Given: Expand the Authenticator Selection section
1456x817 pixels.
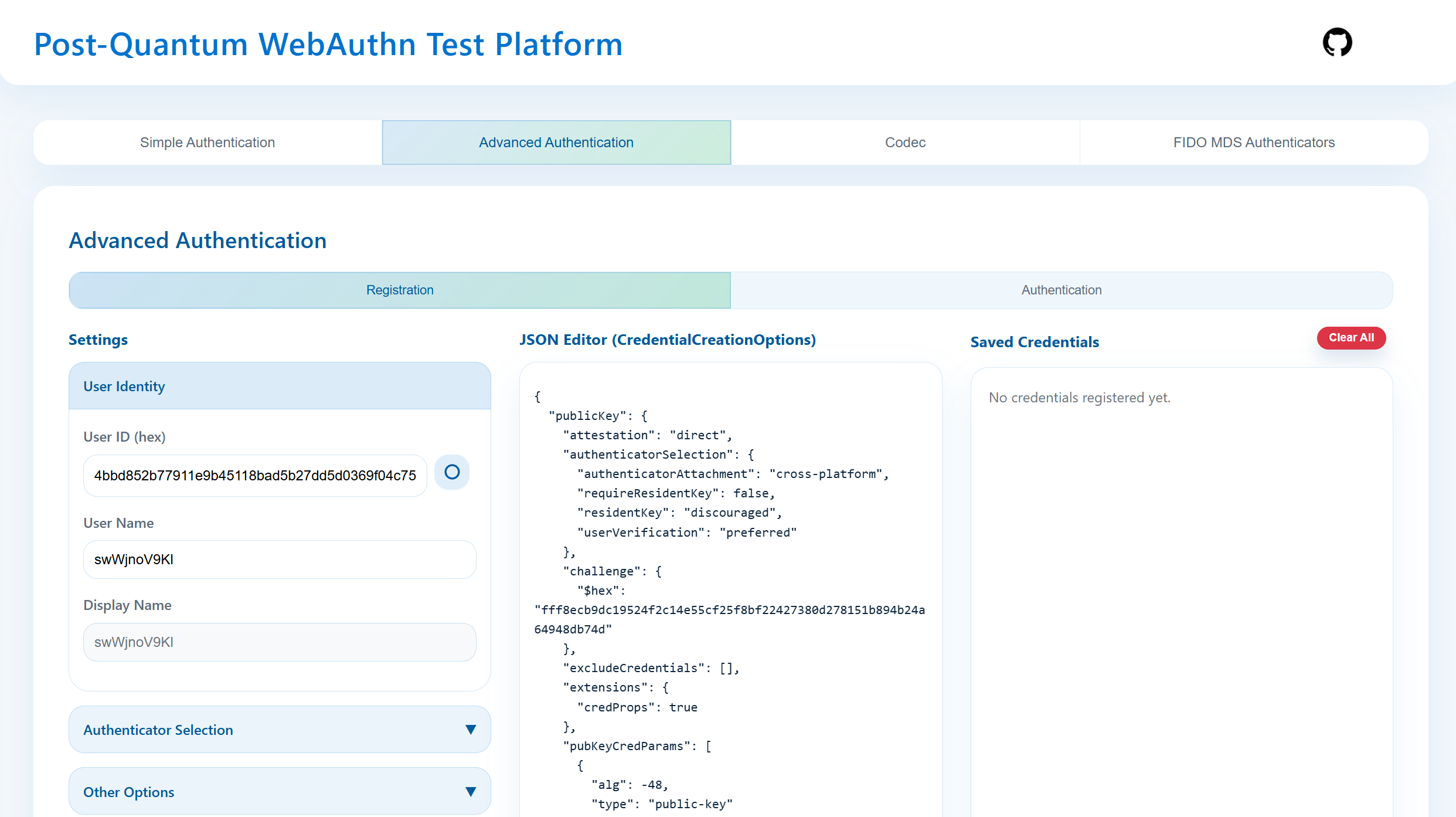Looking at the screenshot, I should 158,730.
